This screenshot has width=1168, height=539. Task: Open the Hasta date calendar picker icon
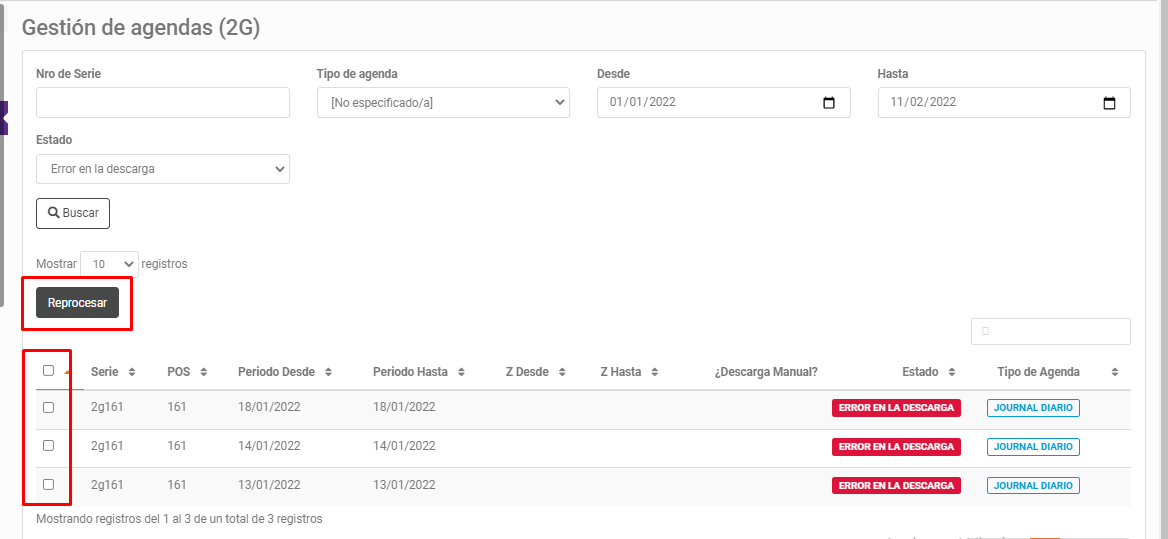1108,103
